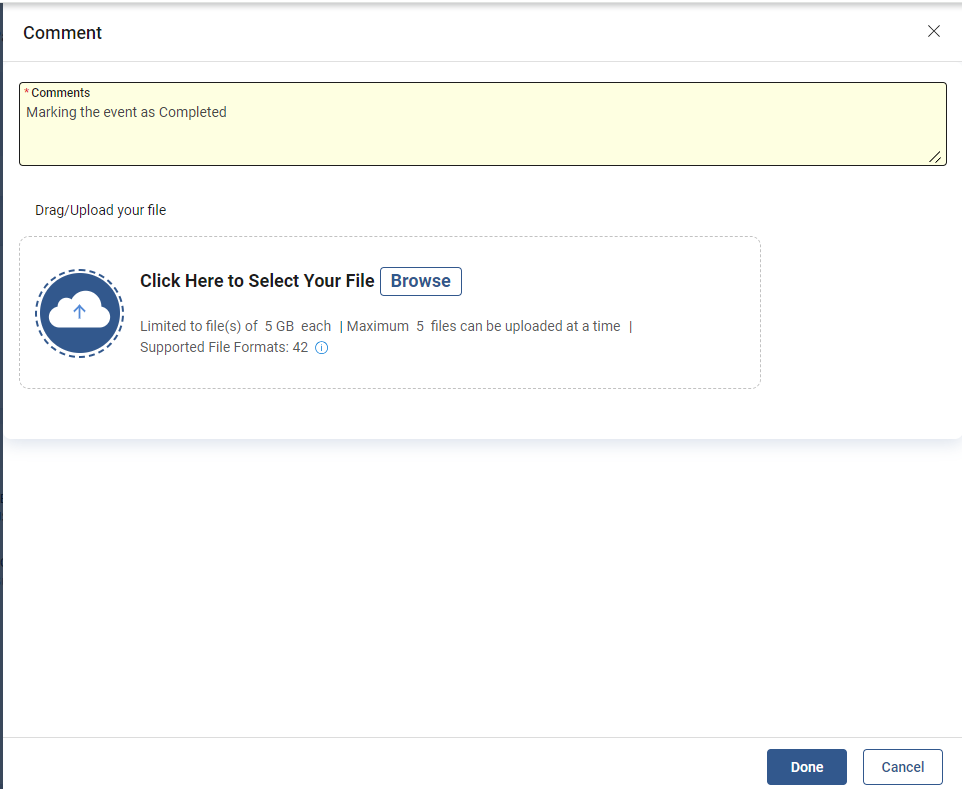Click the word 'Completed' in the comment
The height and width of the screenshot is (789, 962).
[193, 112]
